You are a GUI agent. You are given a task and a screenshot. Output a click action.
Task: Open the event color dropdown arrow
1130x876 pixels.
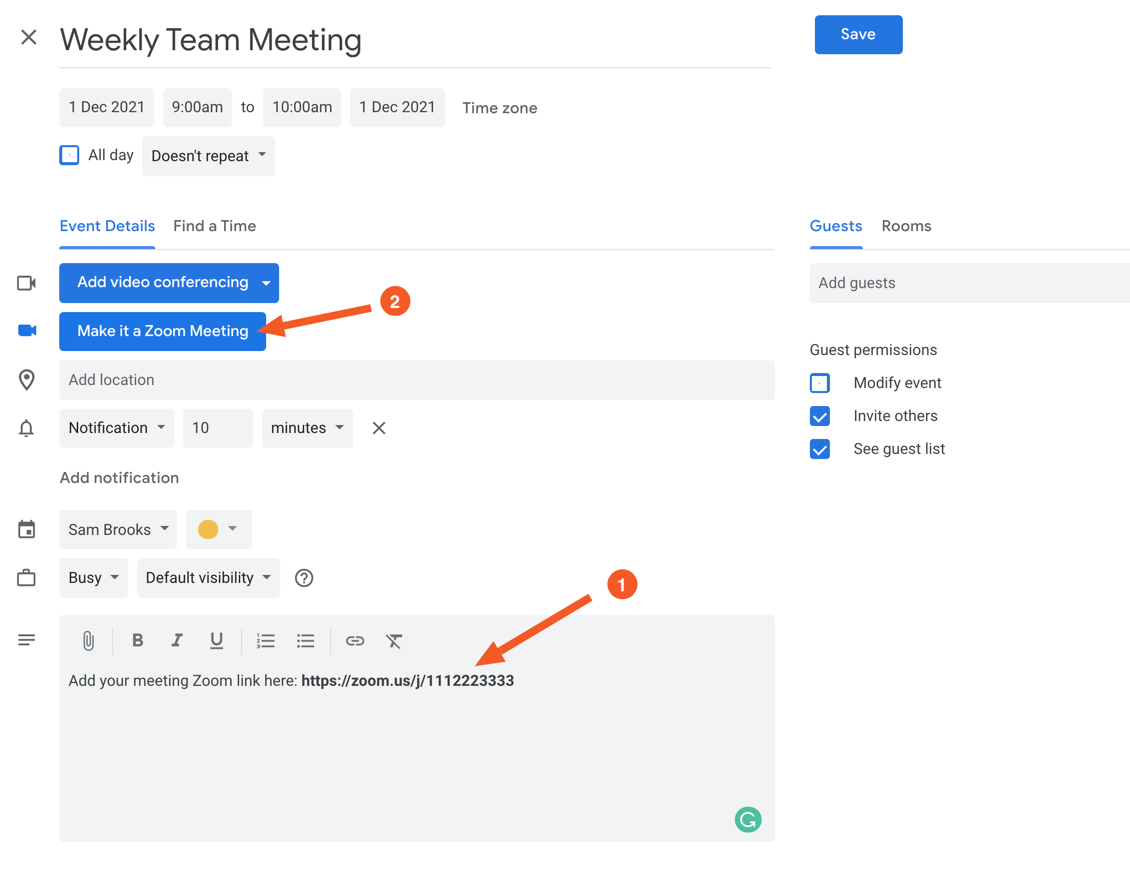point(233,529)
